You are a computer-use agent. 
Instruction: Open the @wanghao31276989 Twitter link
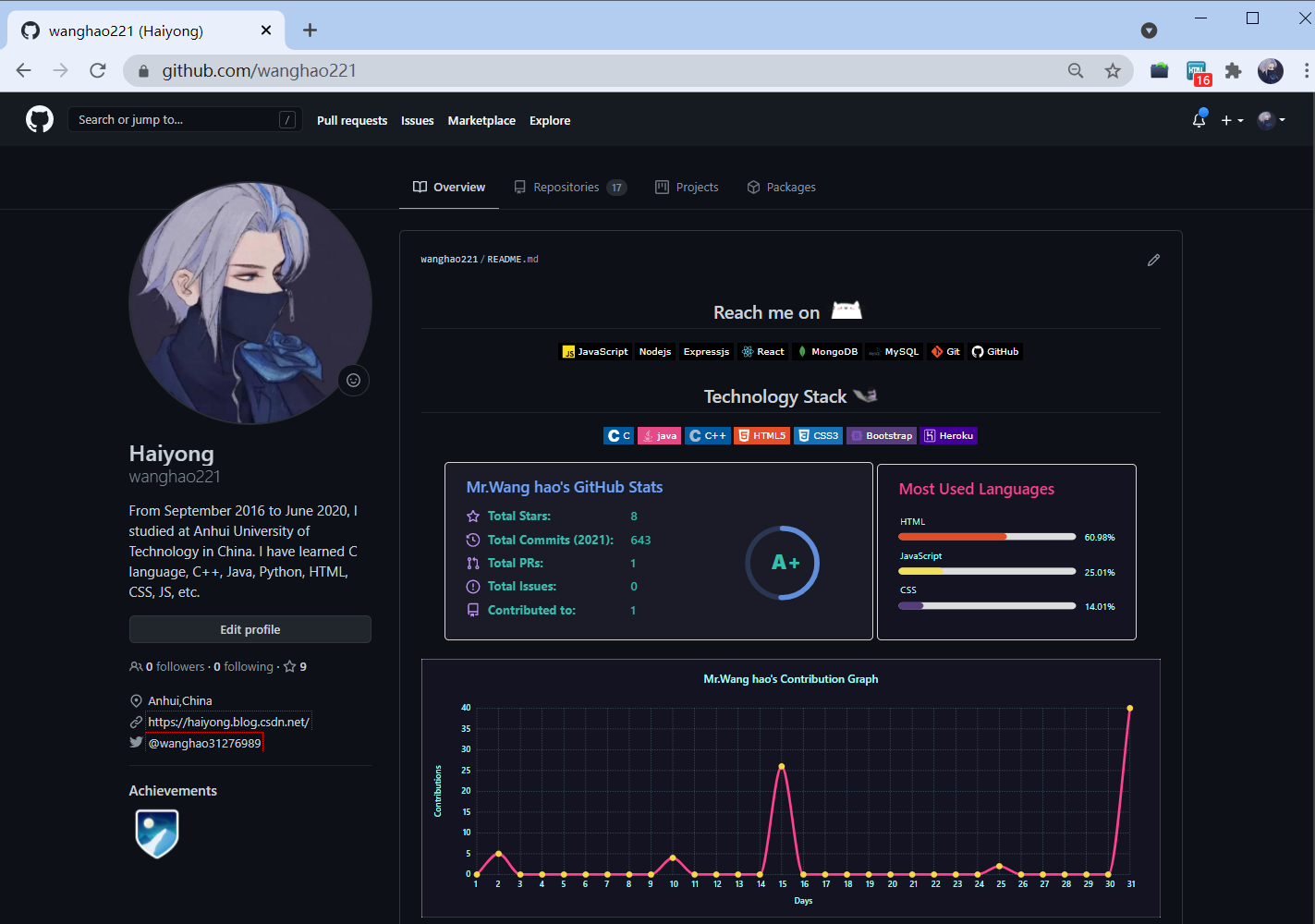(x=204, y=743)
